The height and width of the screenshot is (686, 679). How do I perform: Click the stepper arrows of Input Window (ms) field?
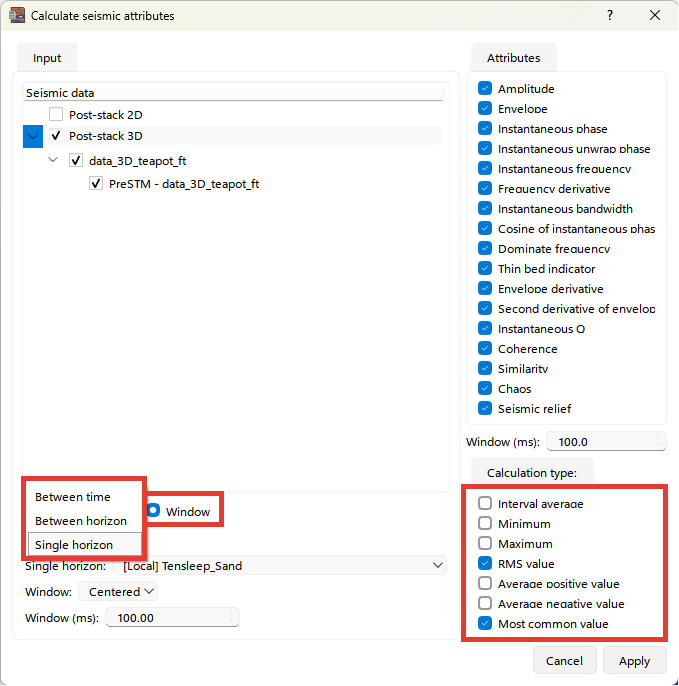coord(232,618)
